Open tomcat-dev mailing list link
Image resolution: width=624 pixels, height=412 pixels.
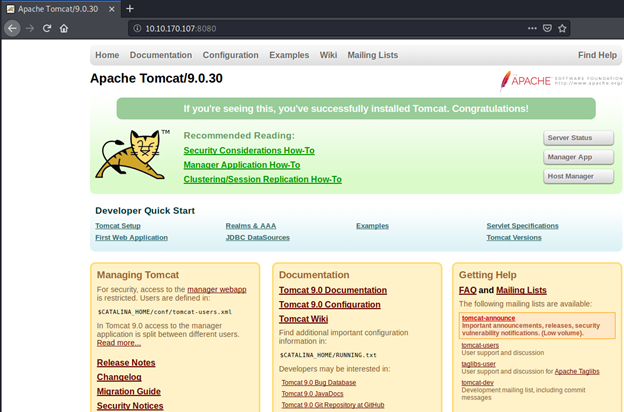point(477,383)
